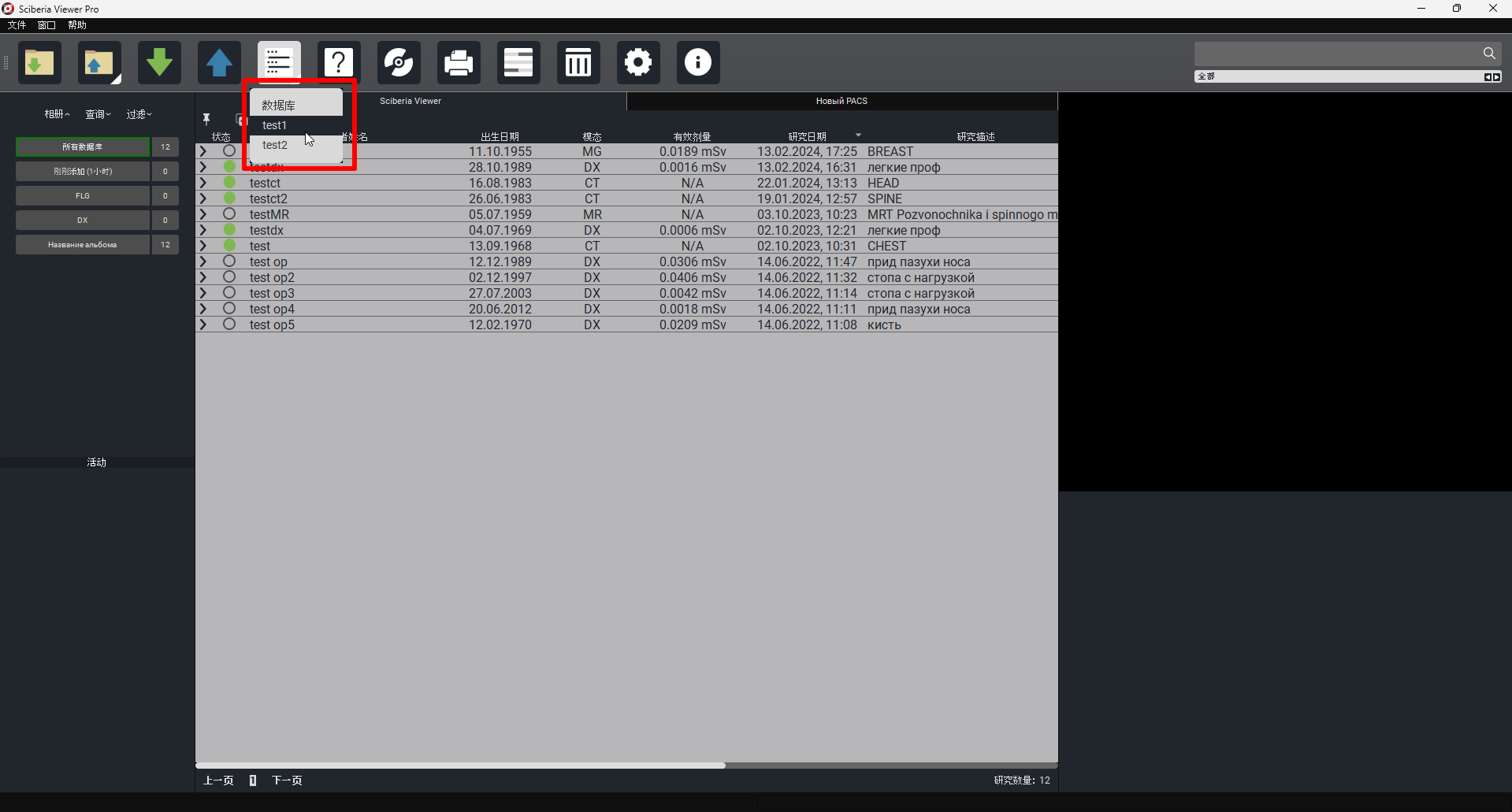This screenshot has width=1512, height=812.
Task: Expand the test op3 study row
Action: pyautogui.click(x=203, y=293)
